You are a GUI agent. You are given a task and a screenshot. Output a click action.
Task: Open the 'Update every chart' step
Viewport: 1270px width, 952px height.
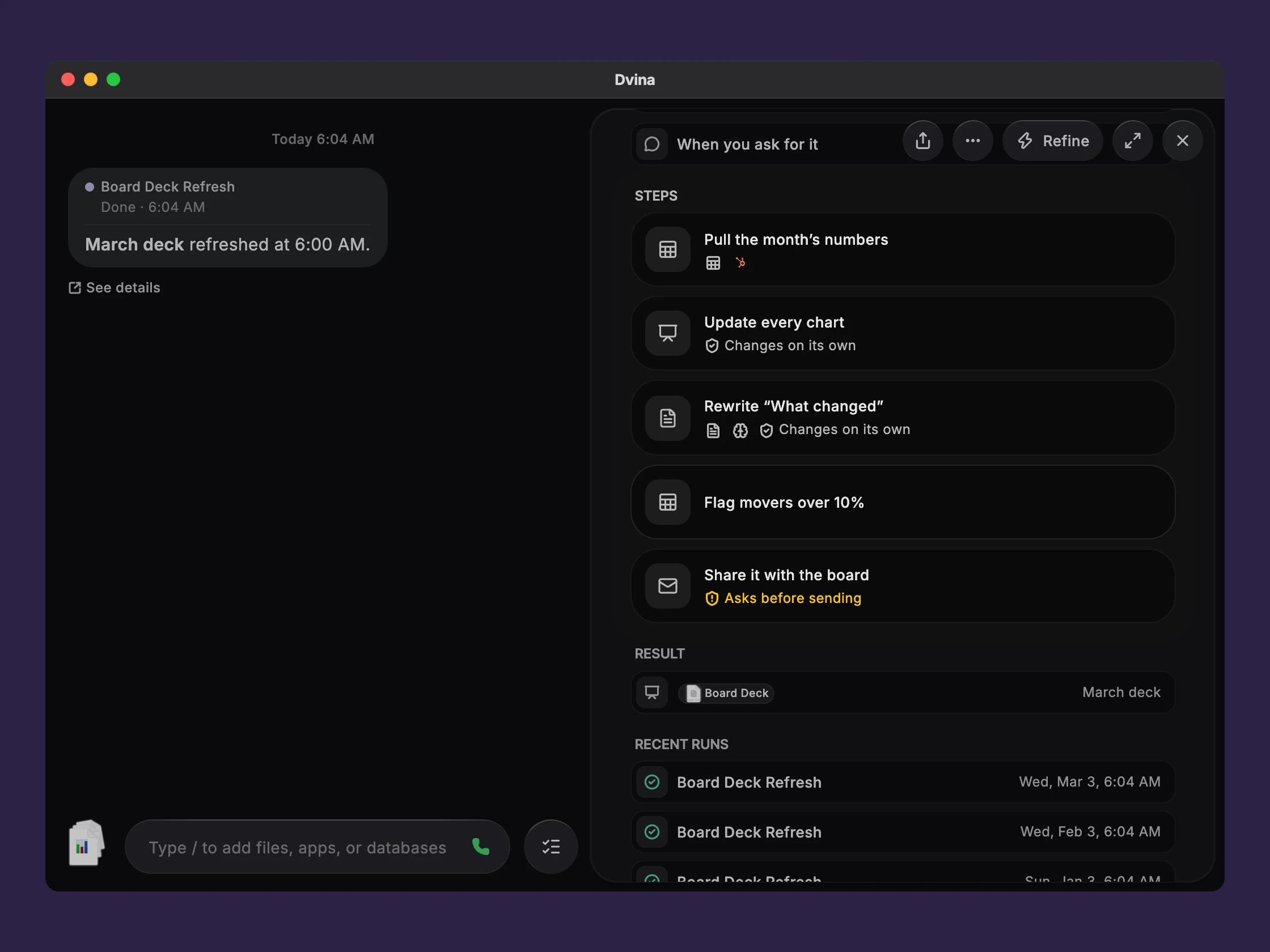[x=903, y=333]
